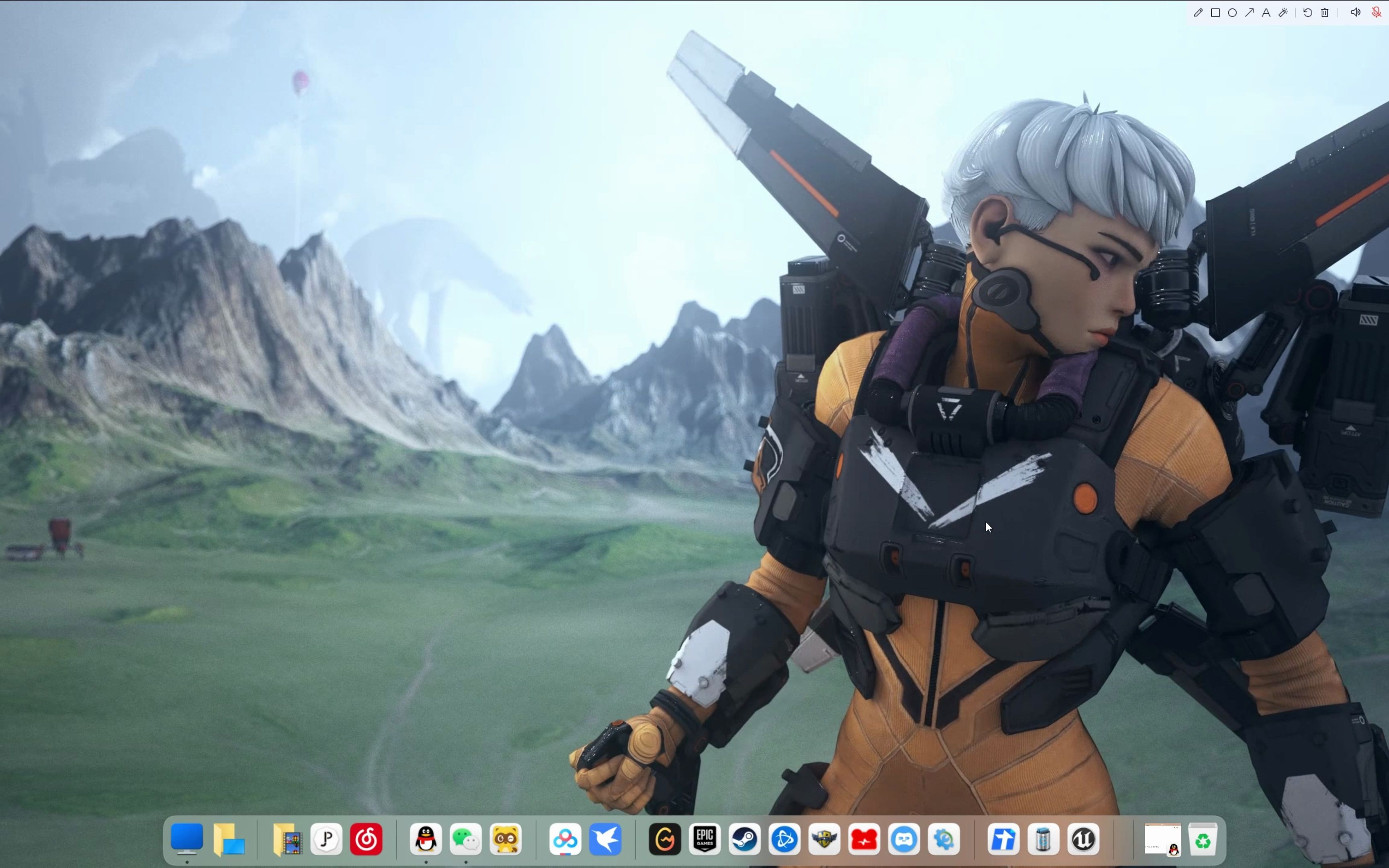Image resolution: width=1389 pixels, height=868 pixels.
Task: Launch Steam from the dock
Action: [744, 839]
